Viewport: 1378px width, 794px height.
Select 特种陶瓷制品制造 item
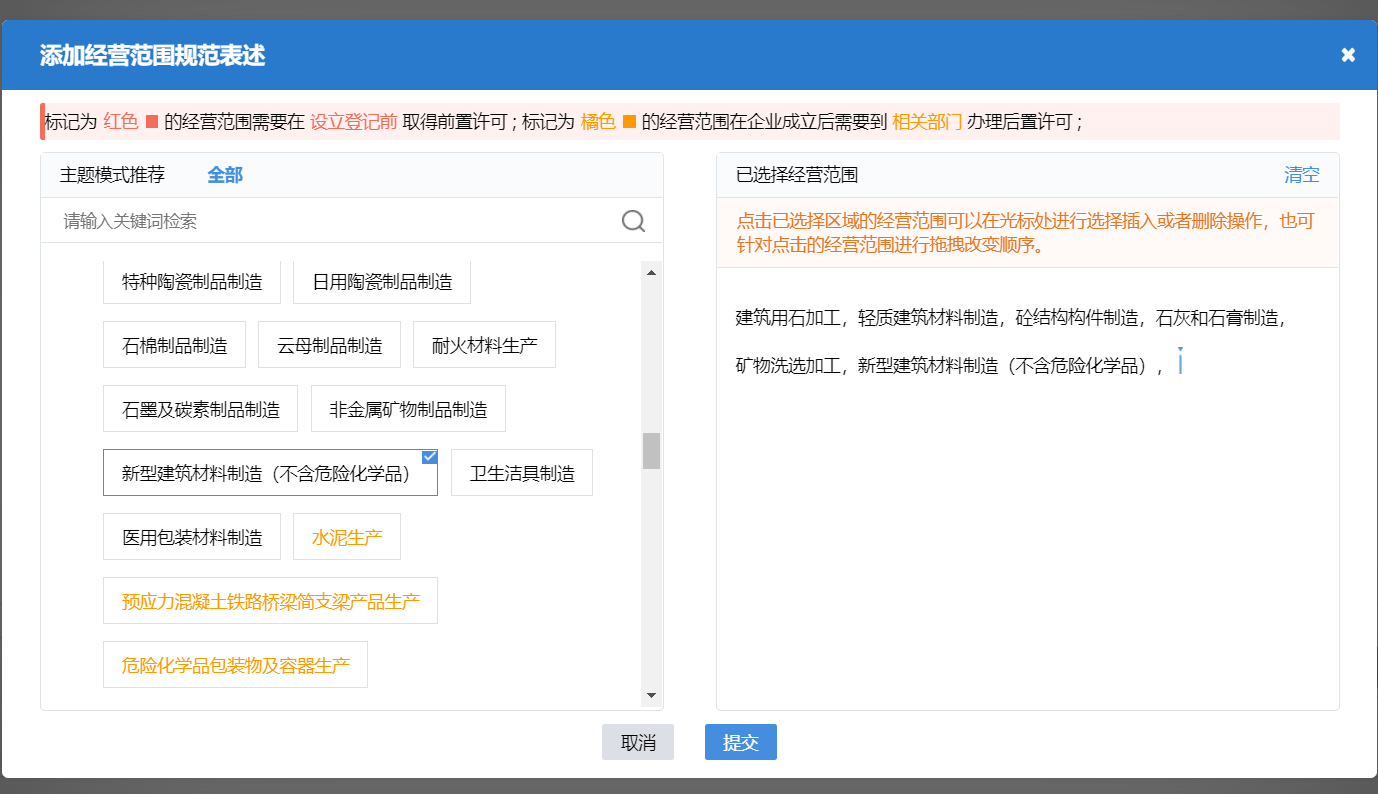pos(191,281)
